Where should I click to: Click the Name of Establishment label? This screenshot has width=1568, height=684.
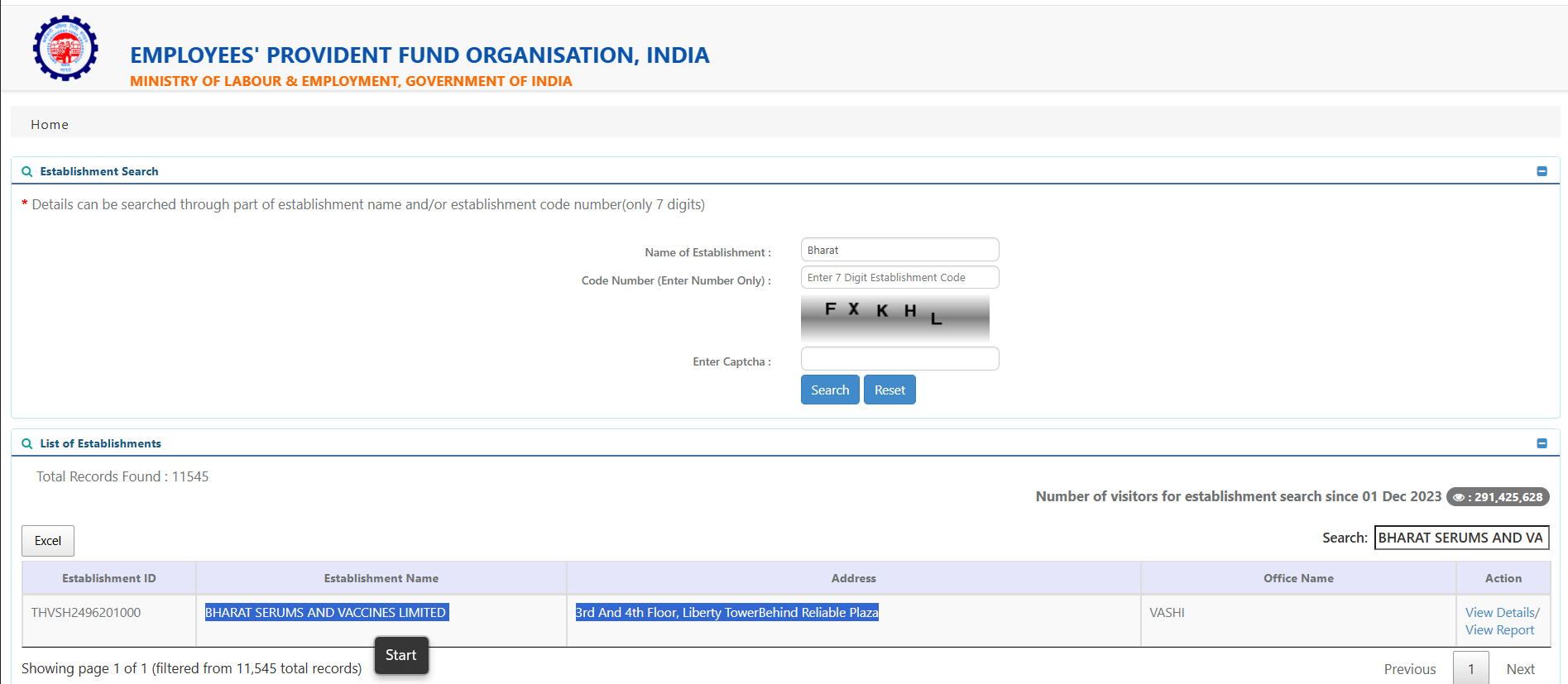[707, 252]
